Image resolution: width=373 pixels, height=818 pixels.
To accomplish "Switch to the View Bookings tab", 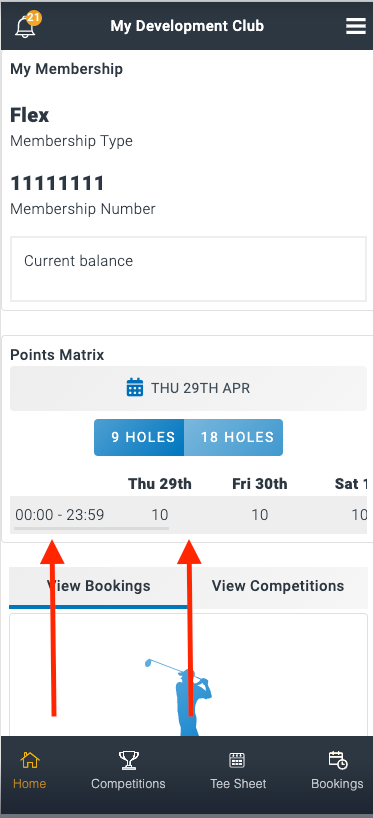I will click(x=98, y=586).
